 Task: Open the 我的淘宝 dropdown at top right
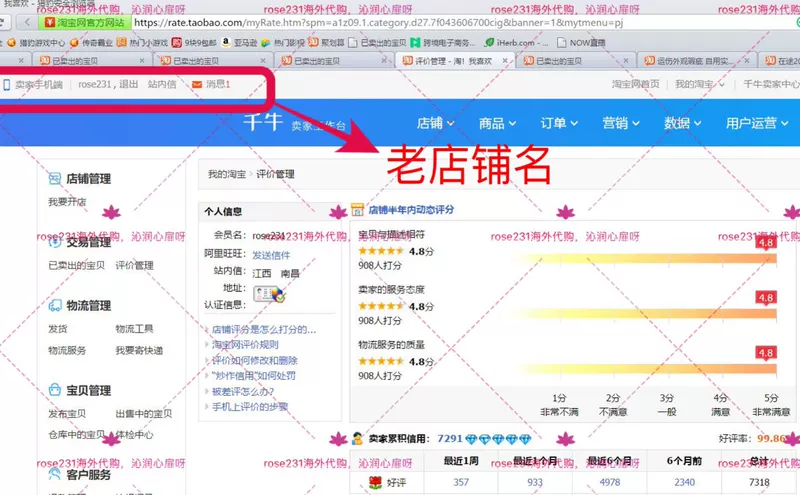point(699,84)
